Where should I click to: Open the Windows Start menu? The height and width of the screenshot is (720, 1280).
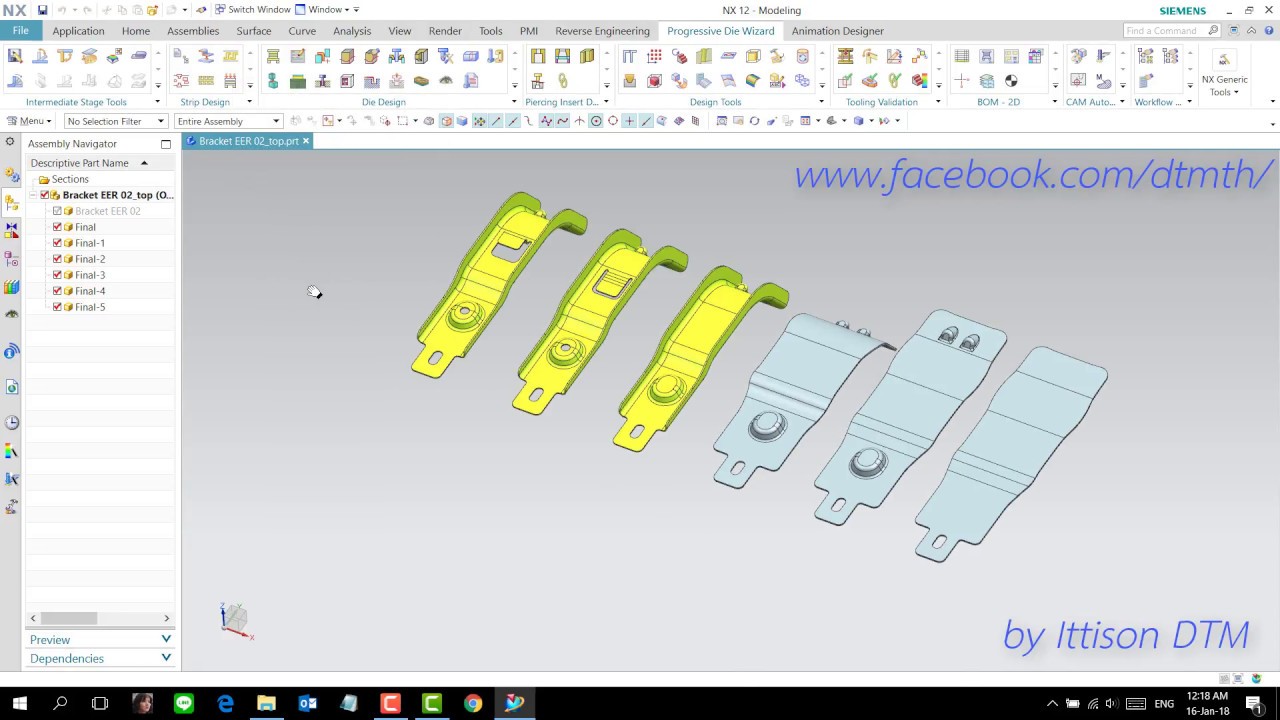point(19,703)
